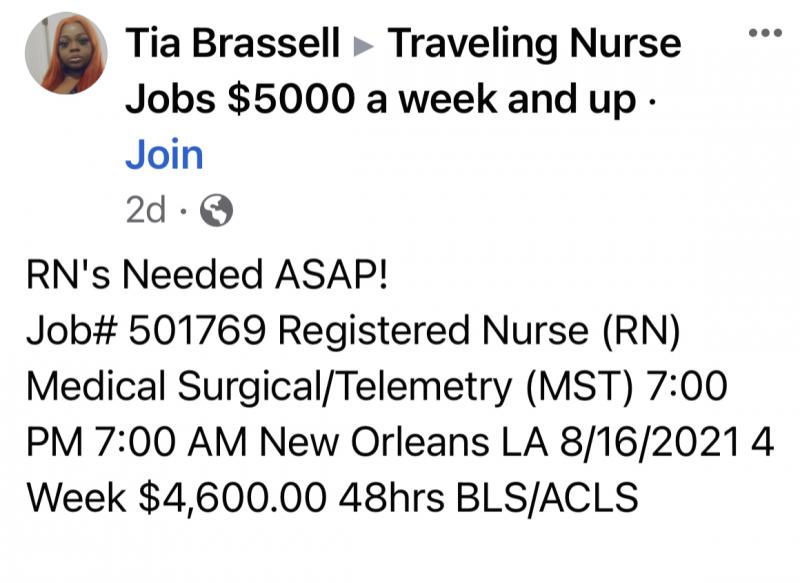Click the 'New Orleans LA' location text
This screenshot has height=583, width=800.
point(404,442)
